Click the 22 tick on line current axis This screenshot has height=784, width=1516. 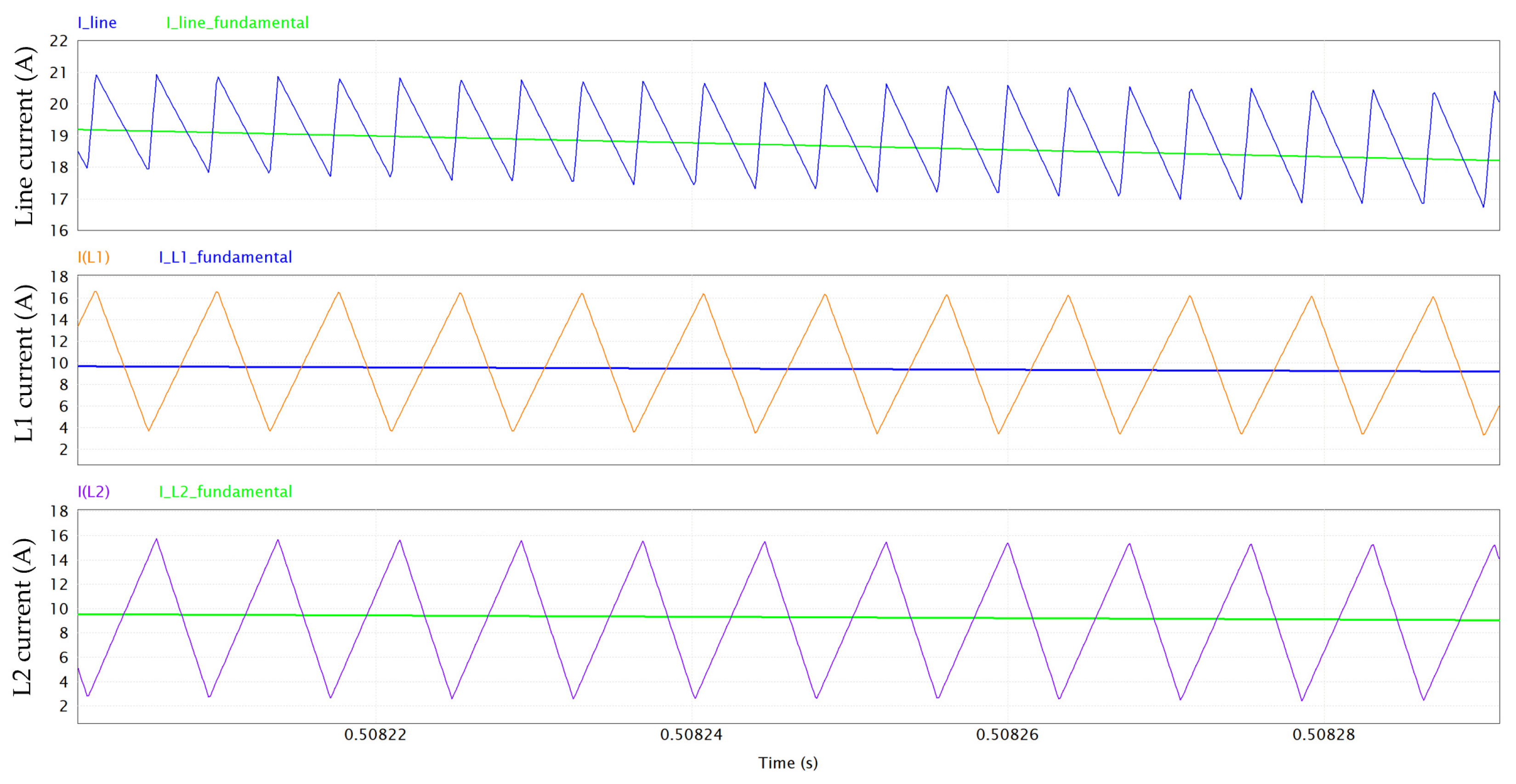point(59,41)
